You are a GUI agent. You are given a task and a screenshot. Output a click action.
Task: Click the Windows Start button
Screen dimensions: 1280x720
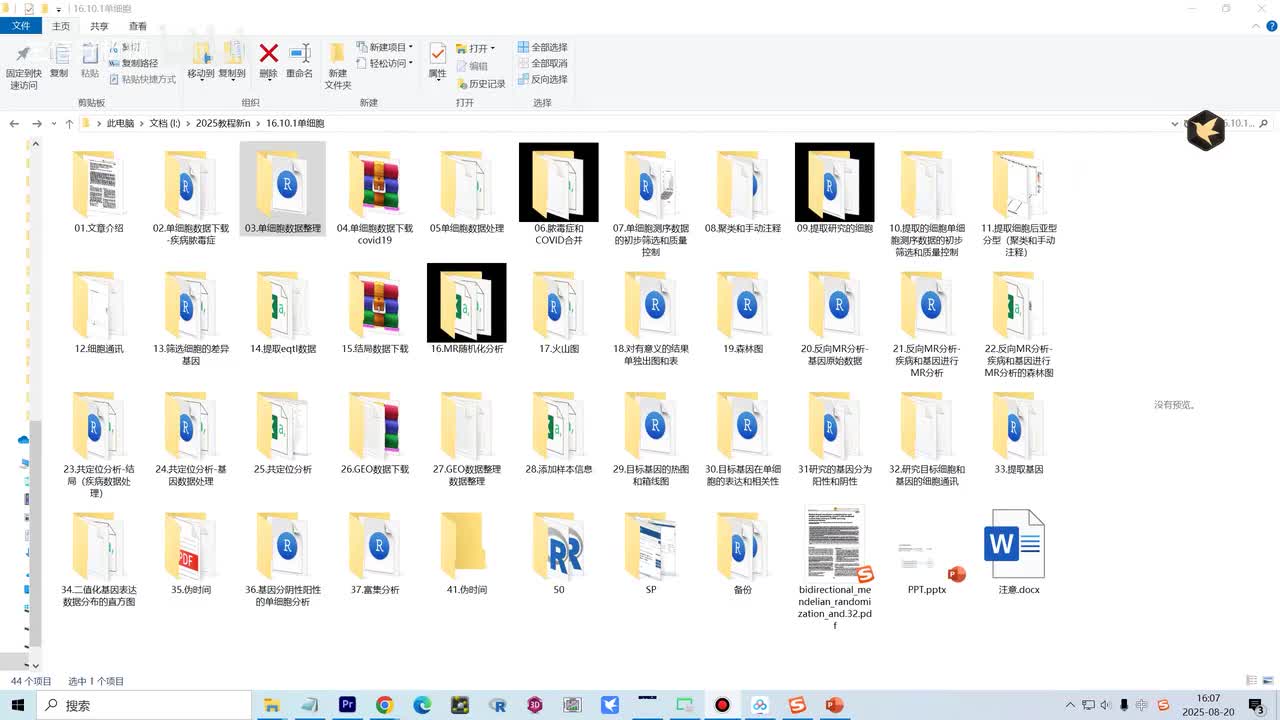(17, 705)
